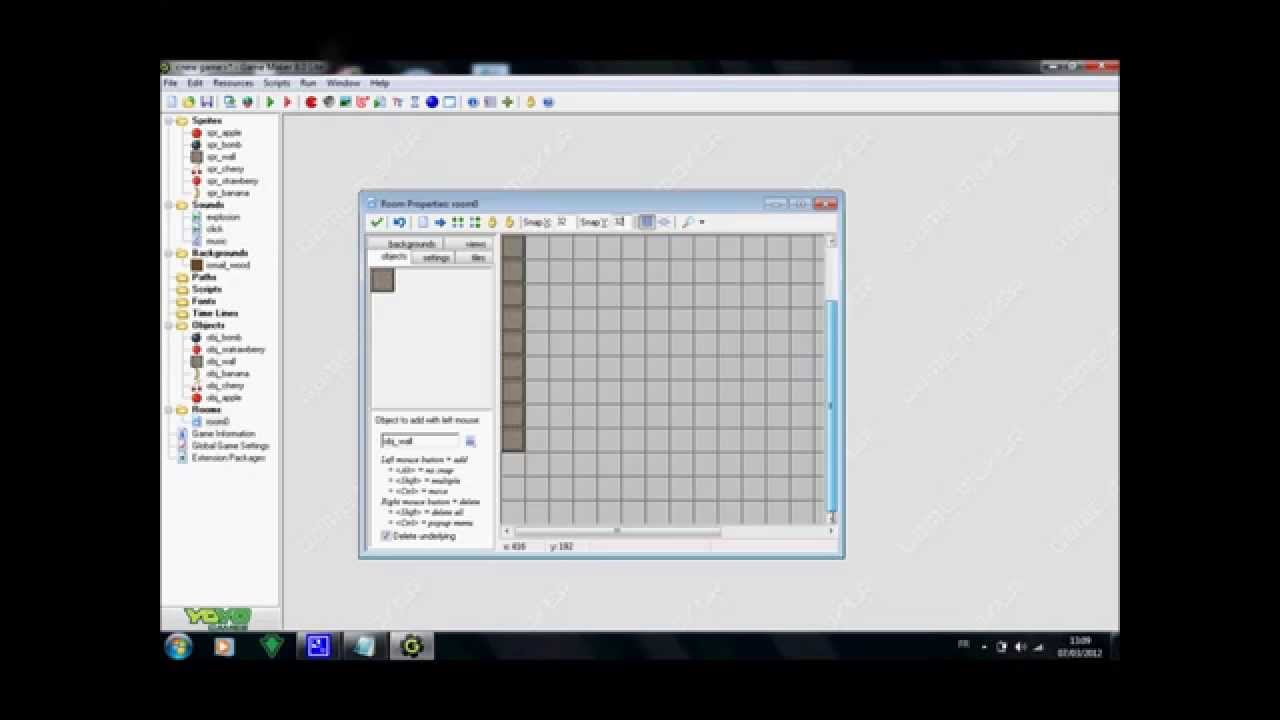1280x720 pixels.
Task: Open the Run menu
Action: 308,83
